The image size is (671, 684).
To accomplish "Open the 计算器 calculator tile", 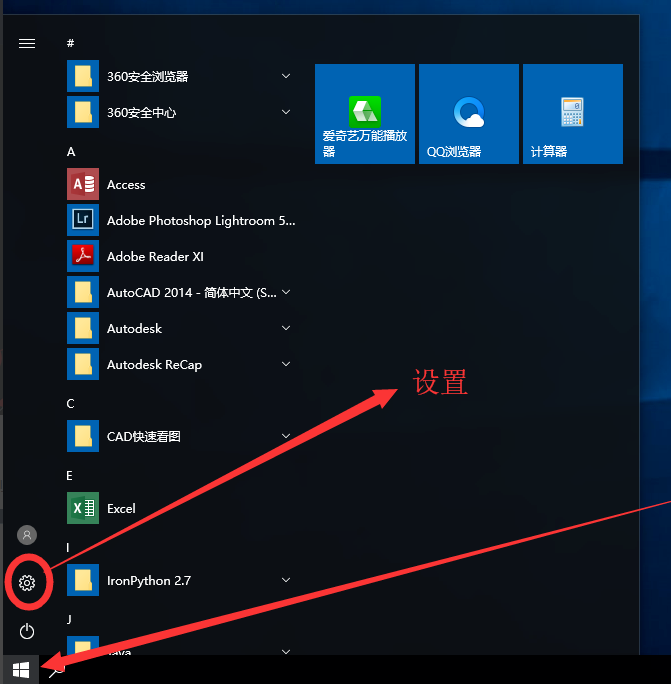I will (573, 114).
